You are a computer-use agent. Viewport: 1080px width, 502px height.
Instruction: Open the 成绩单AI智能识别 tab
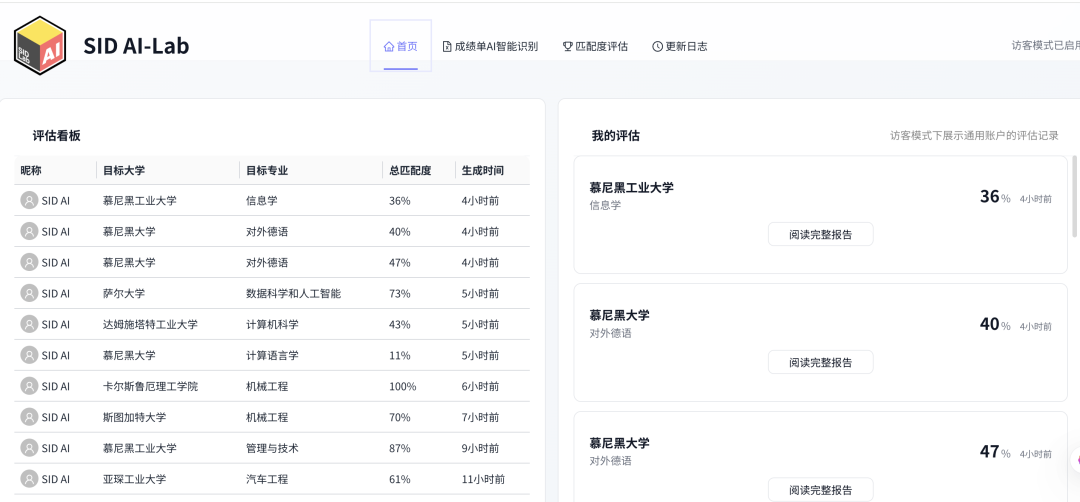click(x=490, y=47)
